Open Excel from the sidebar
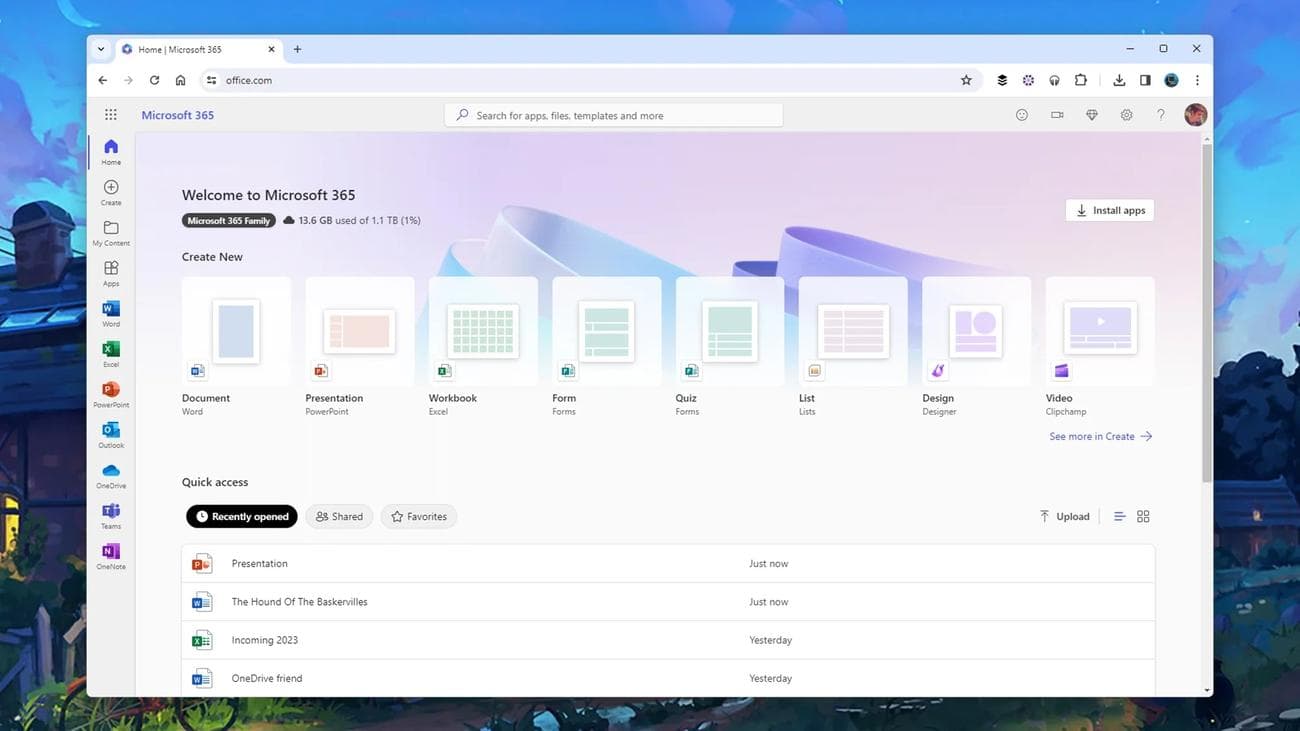Screen dimensions: 1300x731 click(x=110, y=355)
